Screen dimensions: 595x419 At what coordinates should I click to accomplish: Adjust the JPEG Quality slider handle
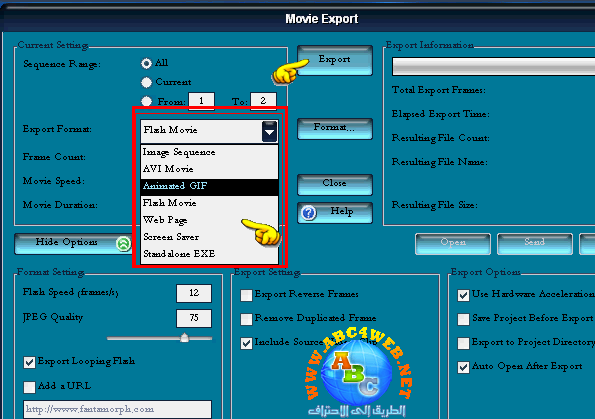[184, 337]
